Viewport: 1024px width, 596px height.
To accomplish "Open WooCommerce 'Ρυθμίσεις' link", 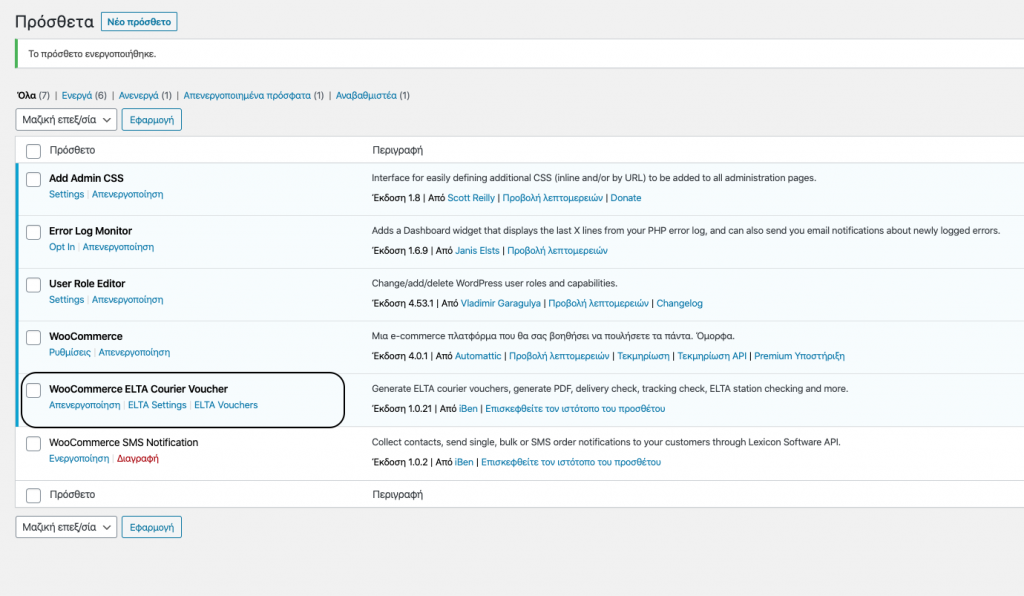I will [70, 352].
